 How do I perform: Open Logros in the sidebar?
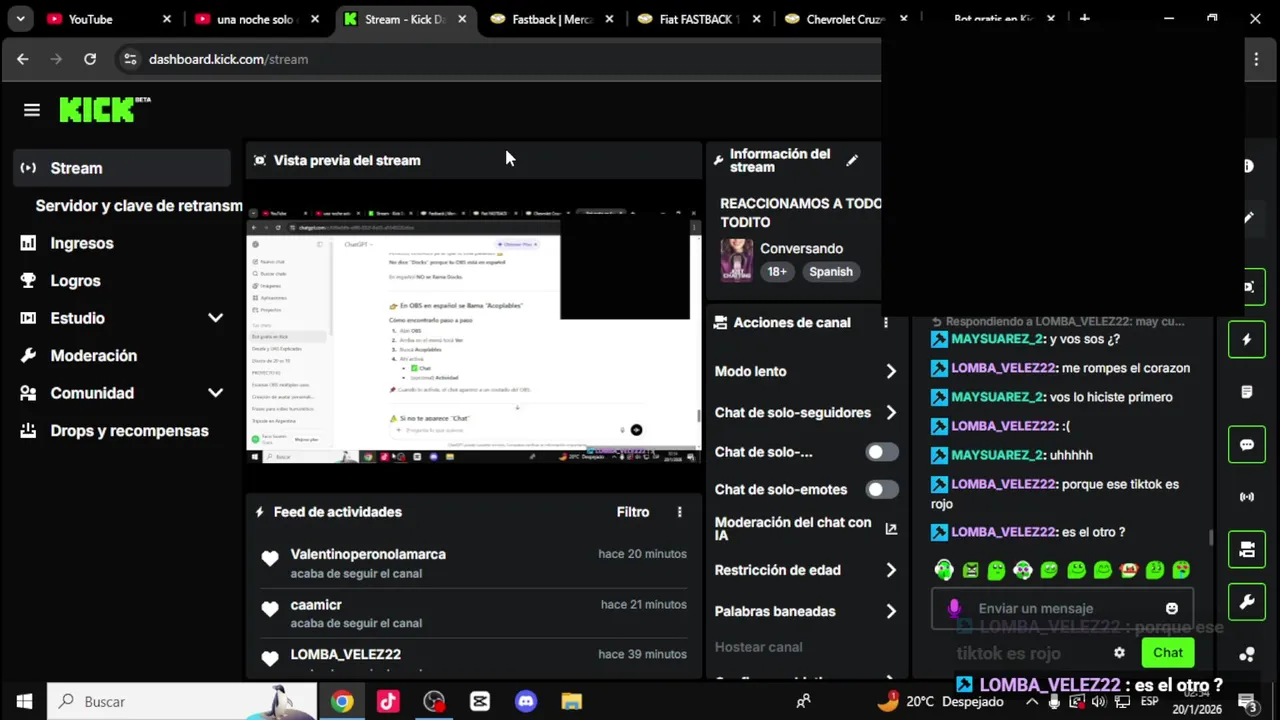click(x=122, y=281)
